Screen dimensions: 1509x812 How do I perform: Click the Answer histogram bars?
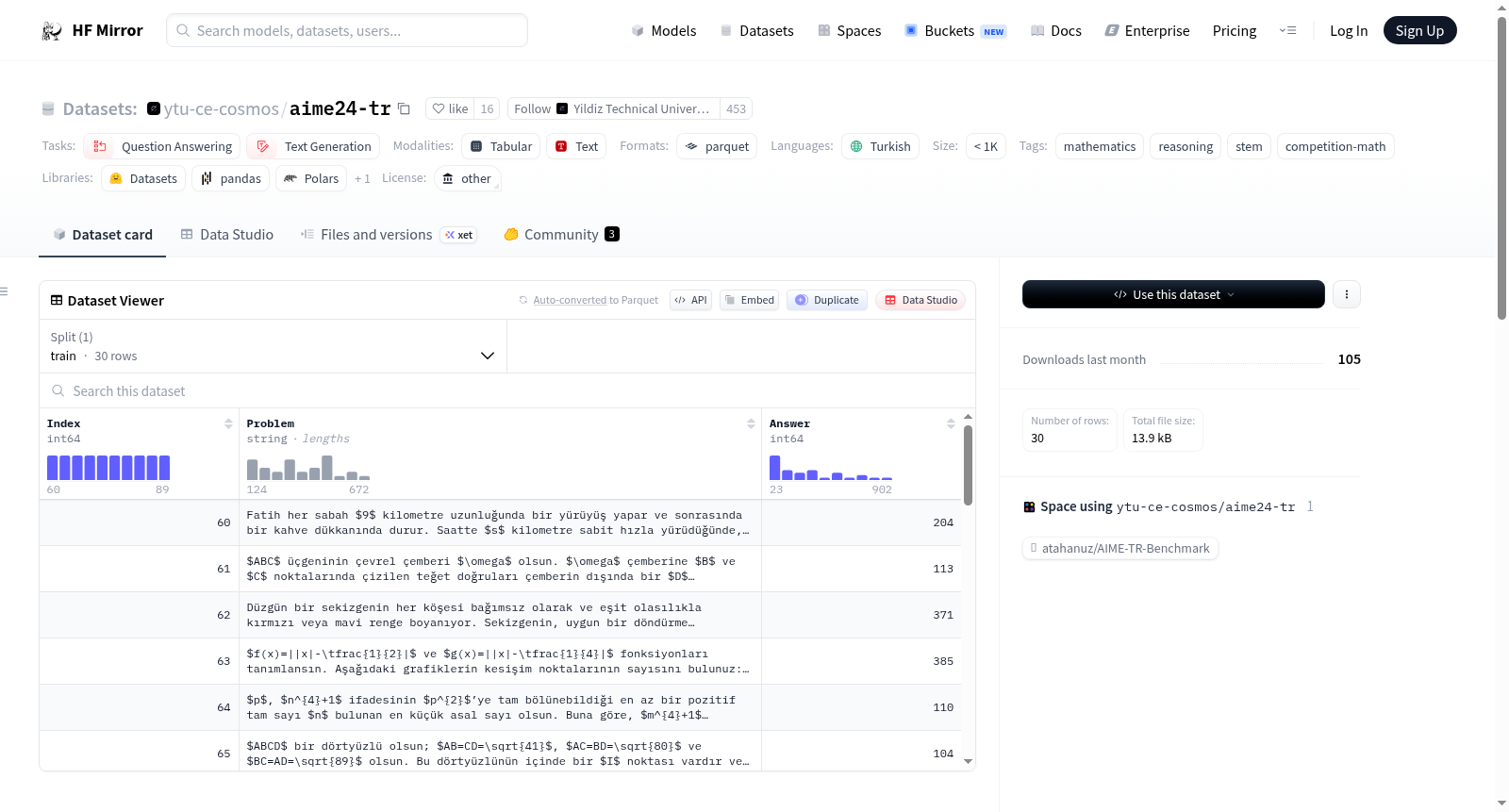[x=831, y=468]
